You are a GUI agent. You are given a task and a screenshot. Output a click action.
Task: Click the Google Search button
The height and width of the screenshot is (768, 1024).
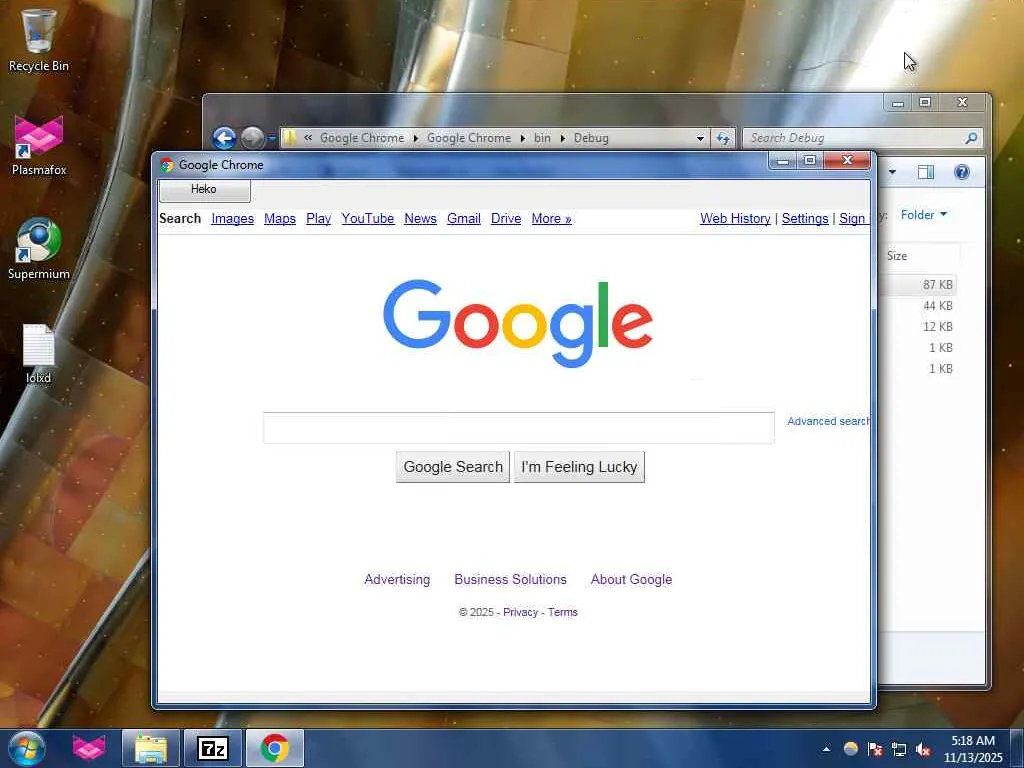coord(453,467)
